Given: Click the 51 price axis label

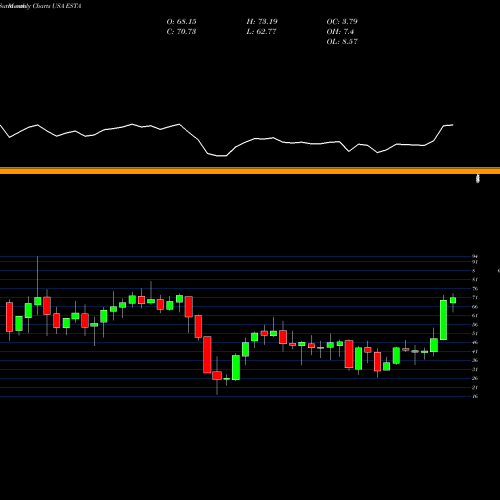Looking at the screenshot, I should tap(475, 333).
